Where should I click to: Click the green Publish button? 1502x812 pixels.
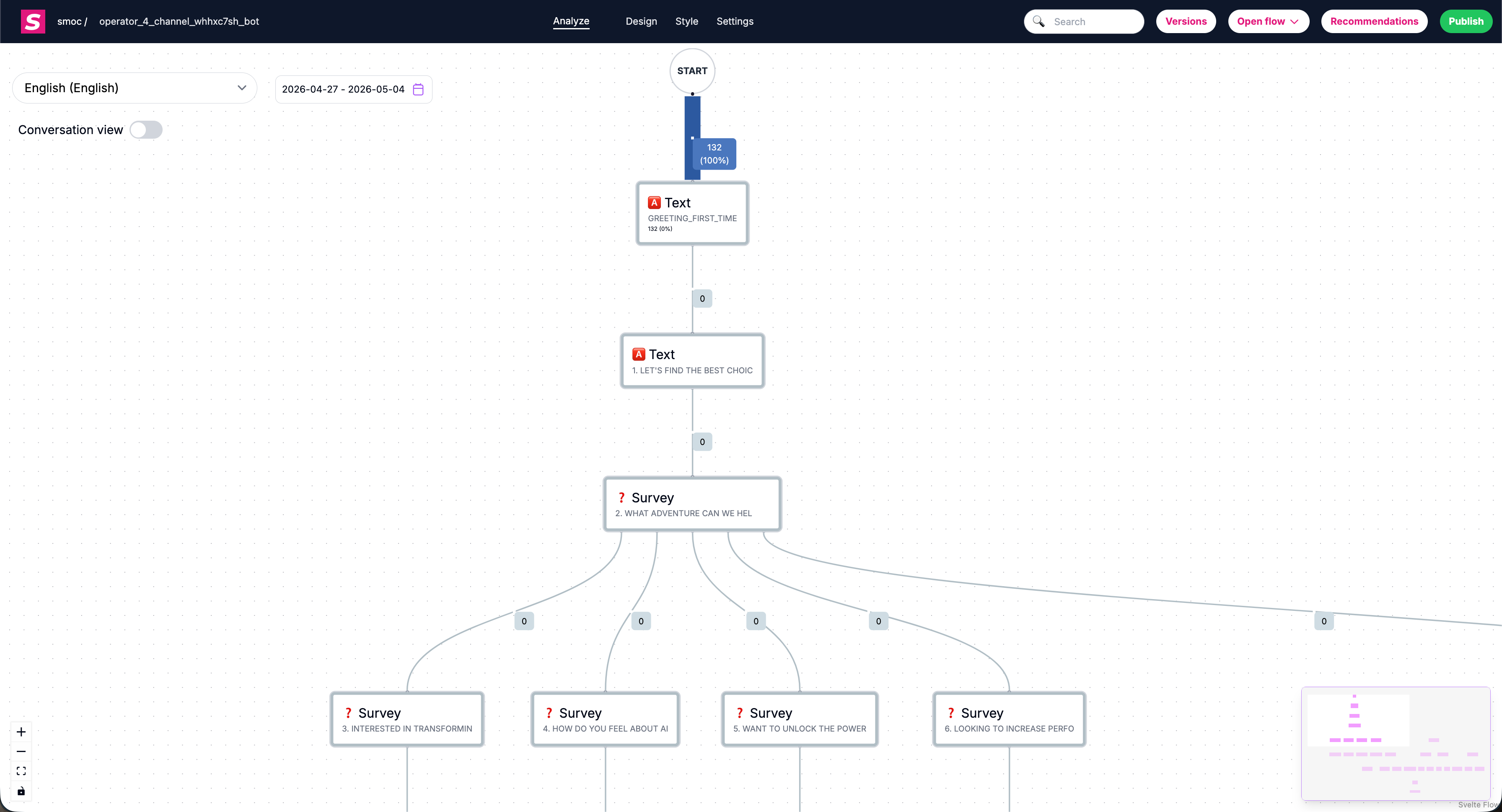click(x=1466, y=21)
